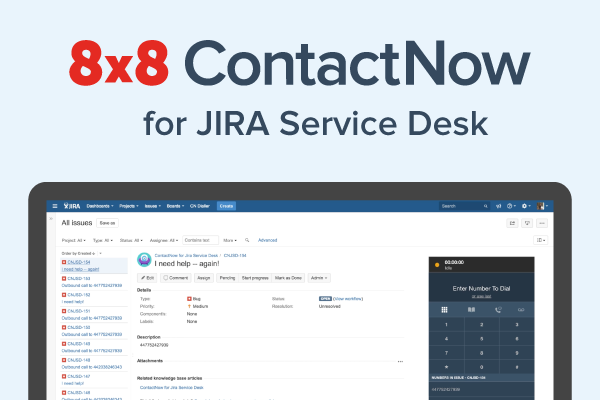Screen dimensions: 600x400
Task: Open the Dashboards menu
Action: [x=100, y=206]
